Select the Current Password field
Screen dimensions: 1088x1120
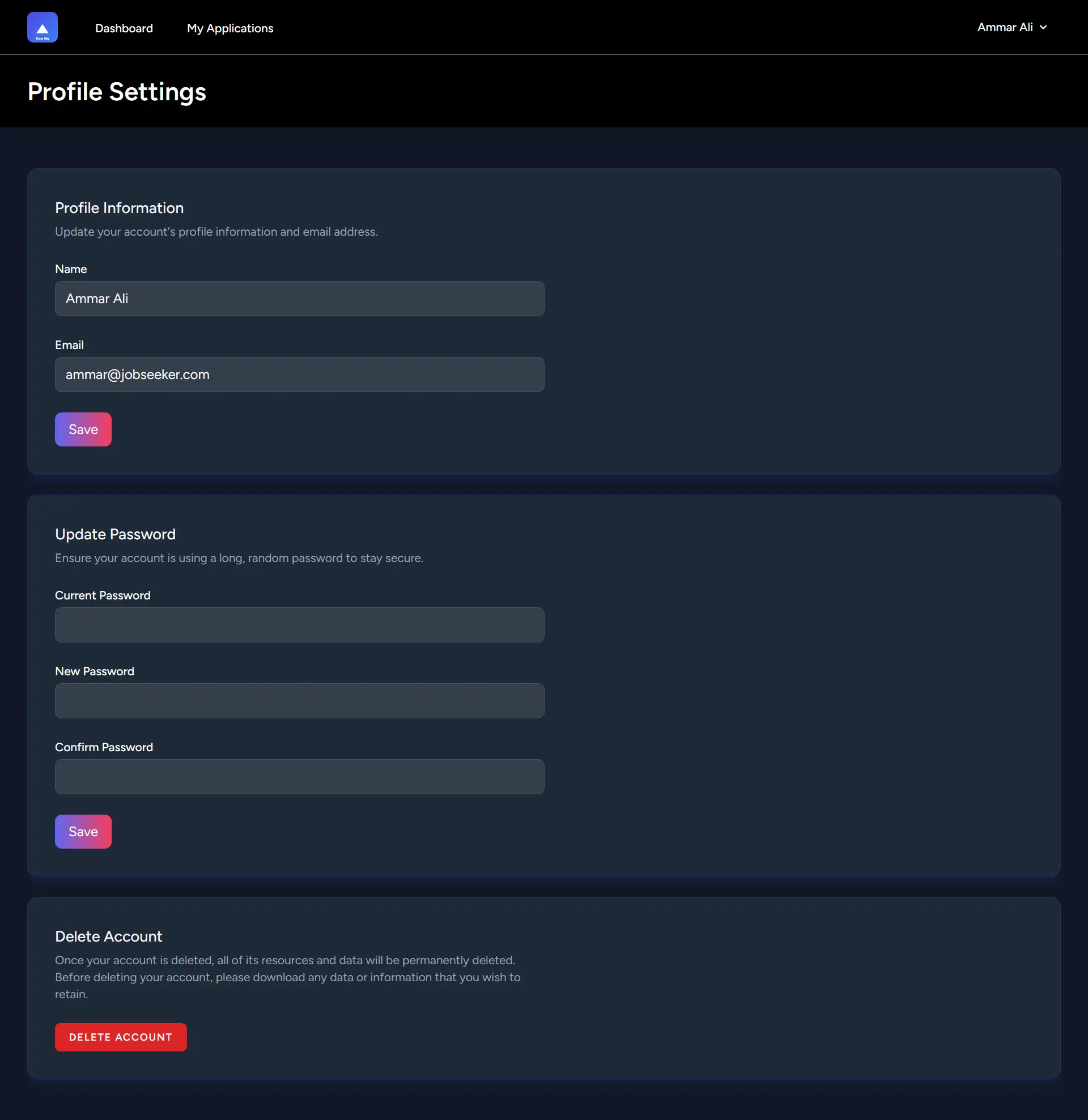[299, 624]
